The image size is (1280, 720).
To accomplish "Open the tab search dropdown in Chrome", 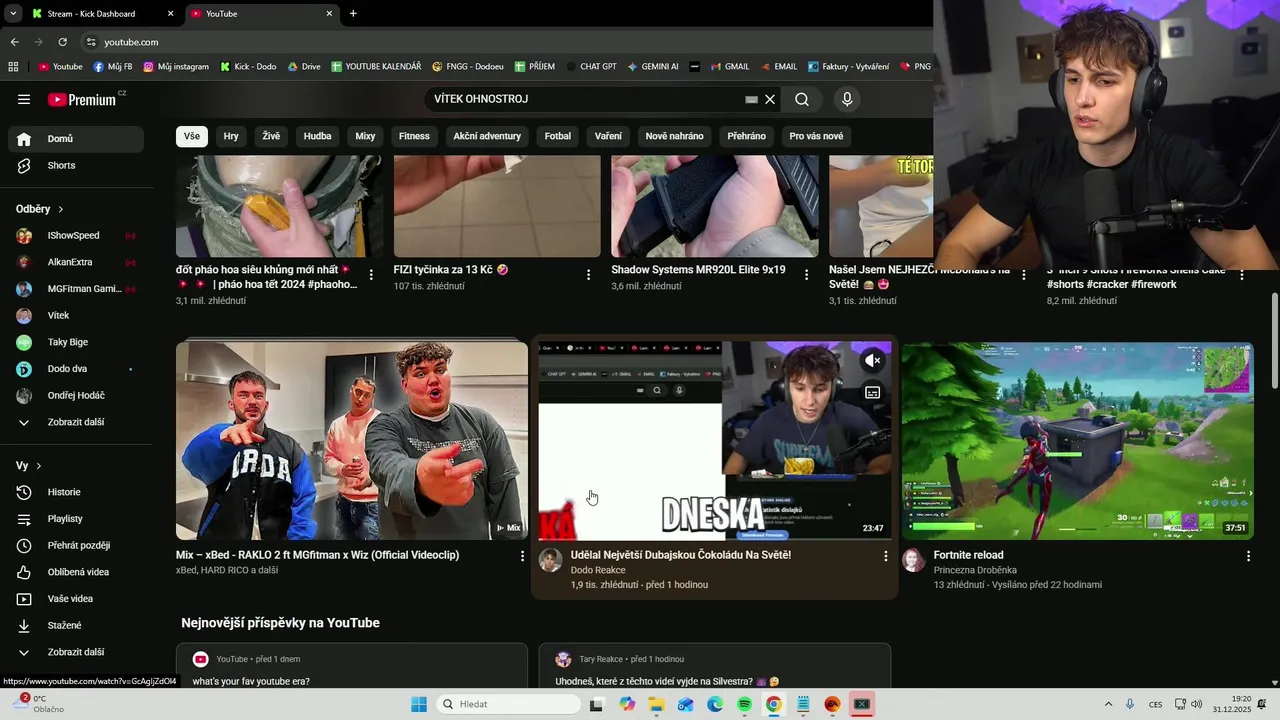I will [12, 14].
